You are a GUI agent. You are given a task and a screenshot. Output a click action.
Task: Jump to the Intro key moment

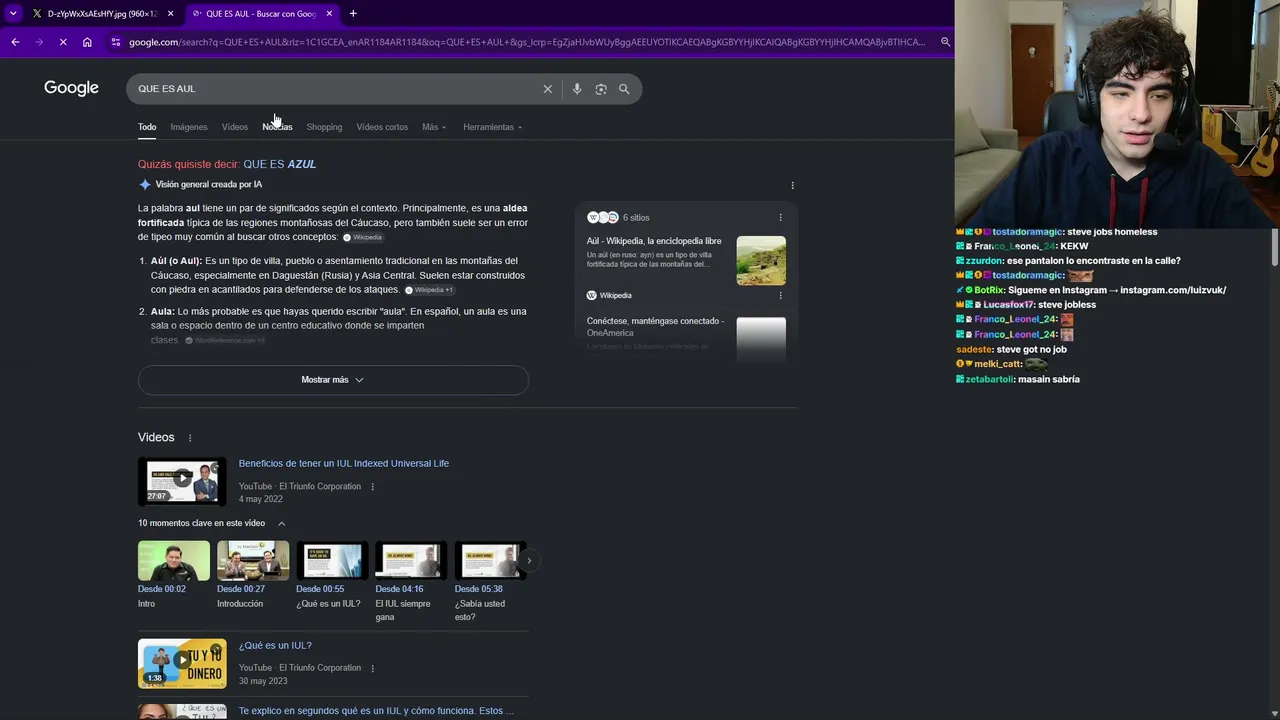pos(174,576)
